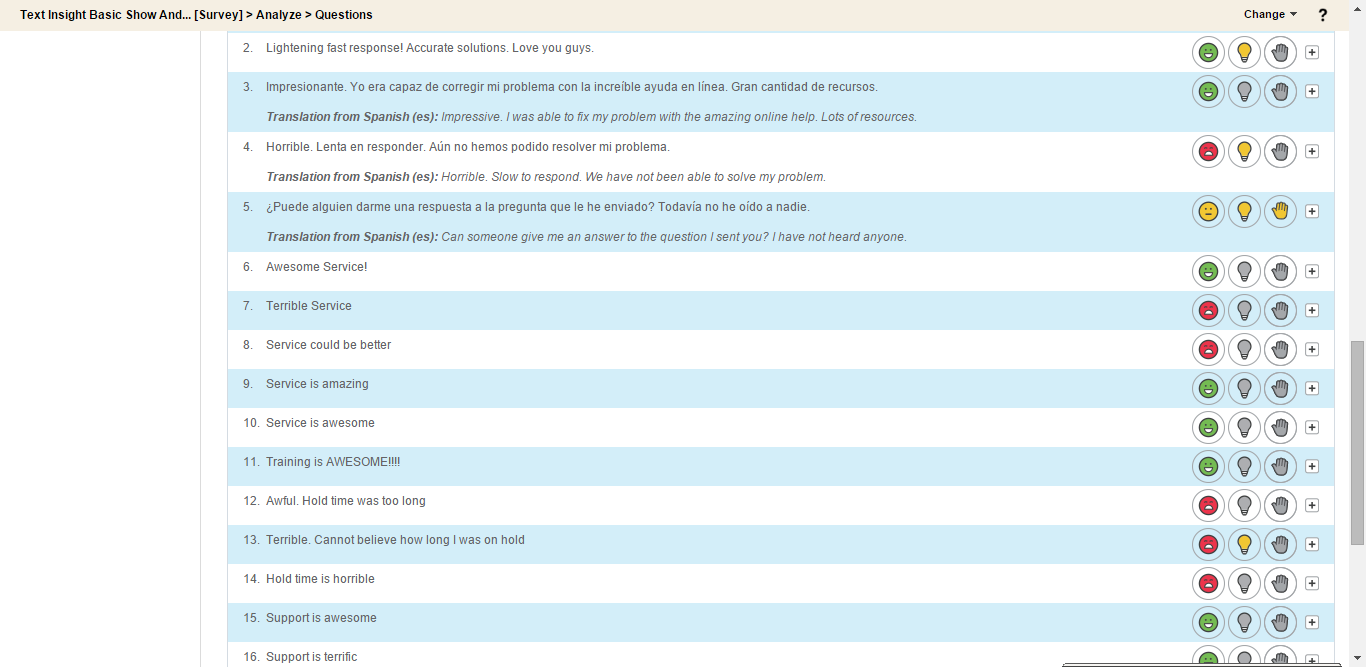Click the 'Terrible Service' response text
1366x667 pixels.
308,306
